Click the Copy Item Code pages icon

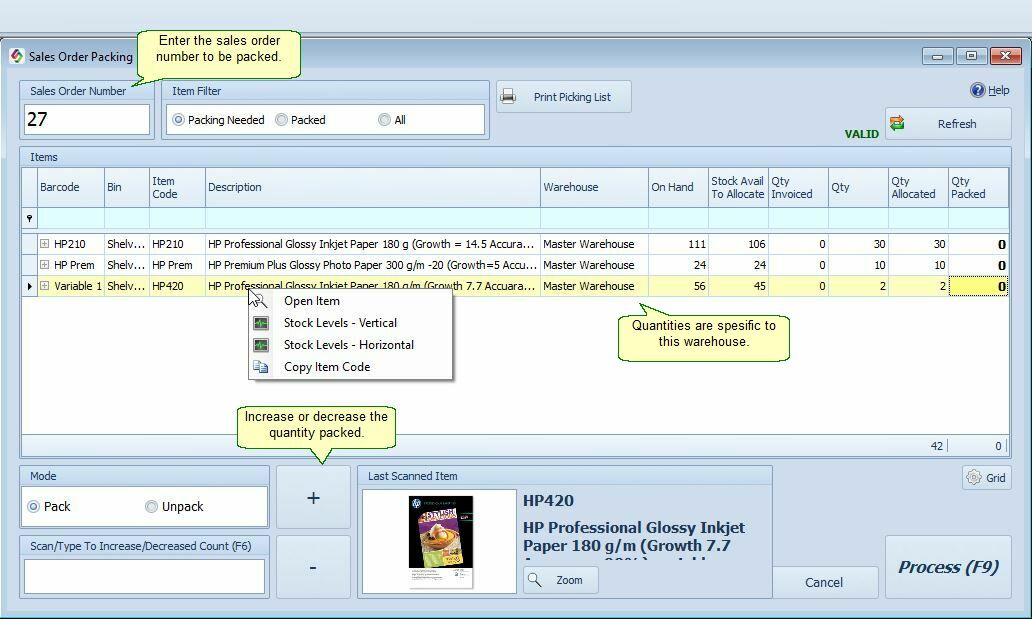pos(261,367)
